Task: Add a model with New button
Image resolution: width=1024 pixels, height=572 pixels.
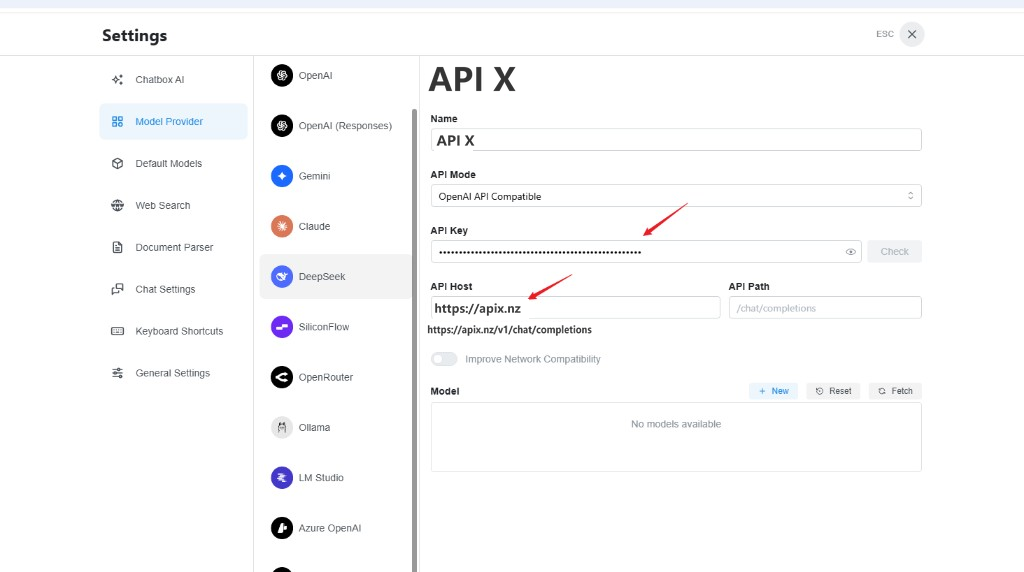Action: tap(773, 391)
